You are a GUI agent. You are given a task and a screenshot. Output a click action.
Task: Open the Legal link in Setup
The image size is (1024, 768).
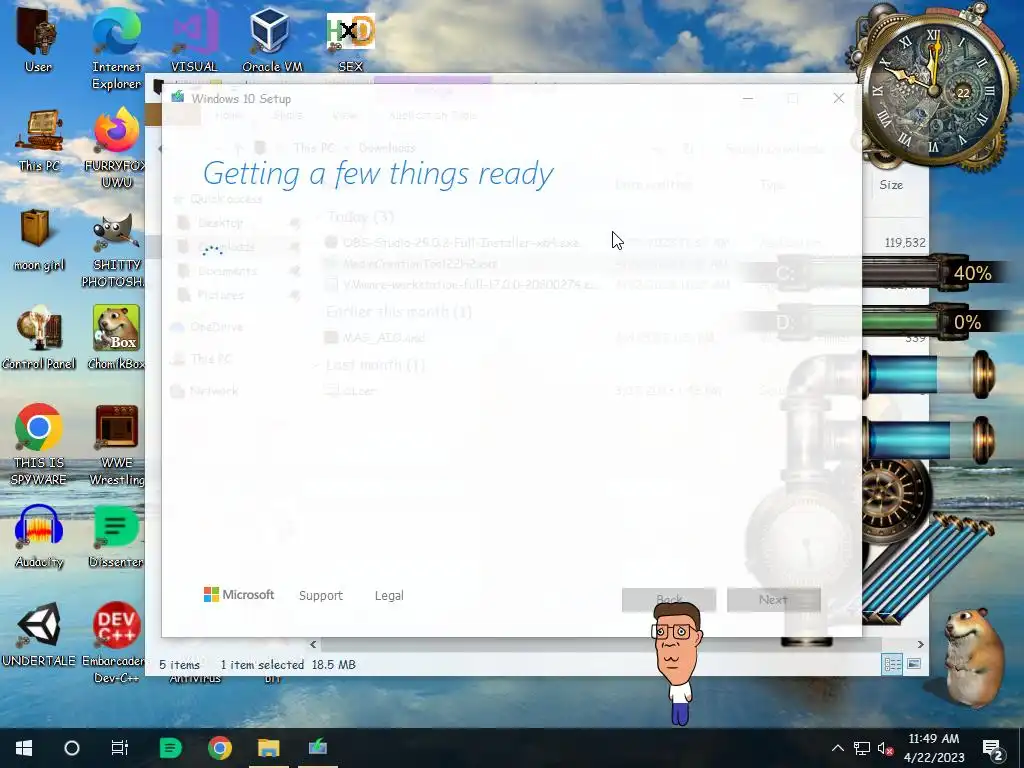pyautogui.click(x=389, y=596)
